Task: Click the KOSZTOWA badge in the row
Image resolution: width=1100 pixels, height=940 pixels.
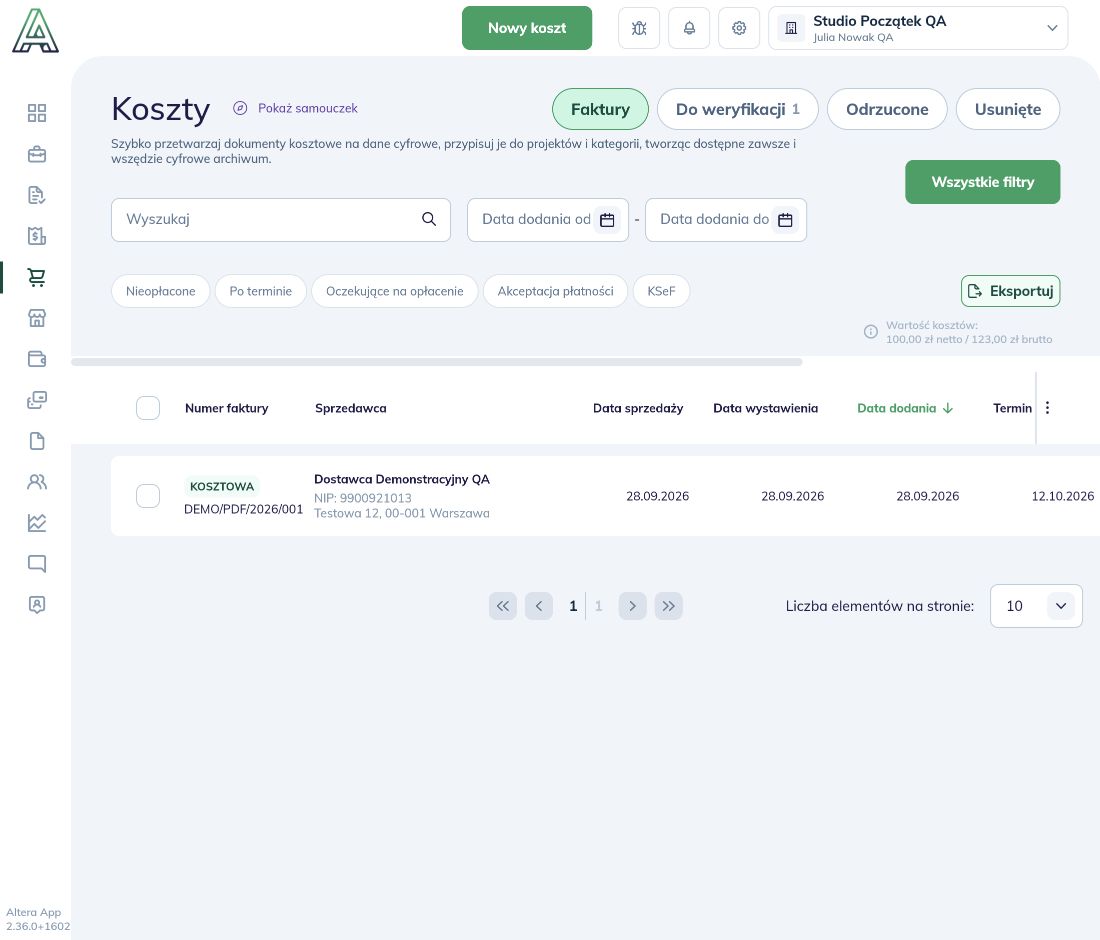Action: click(222, 486)
